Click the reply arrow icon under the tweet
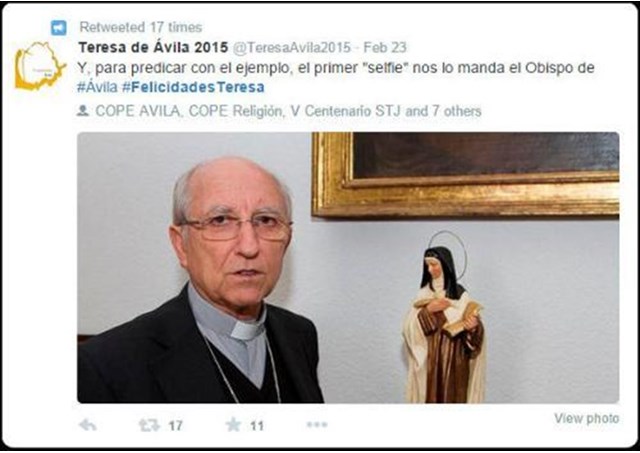This screenshot has width=640, height=453. coord(88,425)
